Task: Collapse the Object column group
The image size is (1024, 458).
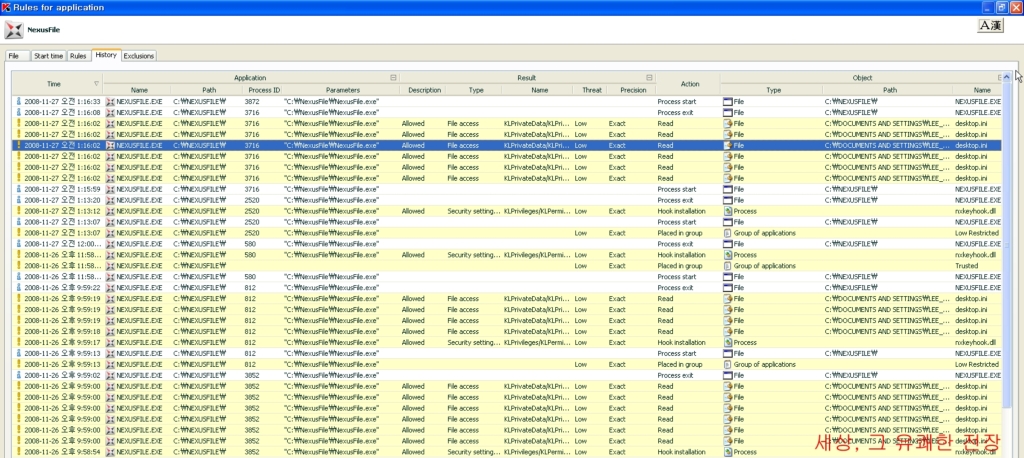Action: [x=999, y=78]
